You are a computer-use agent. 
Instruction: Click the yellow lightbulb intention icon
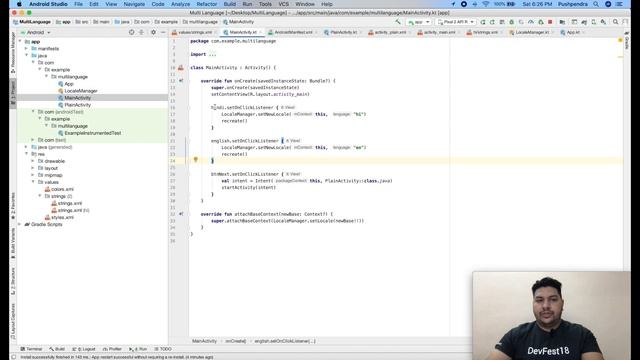click(196, 160)
